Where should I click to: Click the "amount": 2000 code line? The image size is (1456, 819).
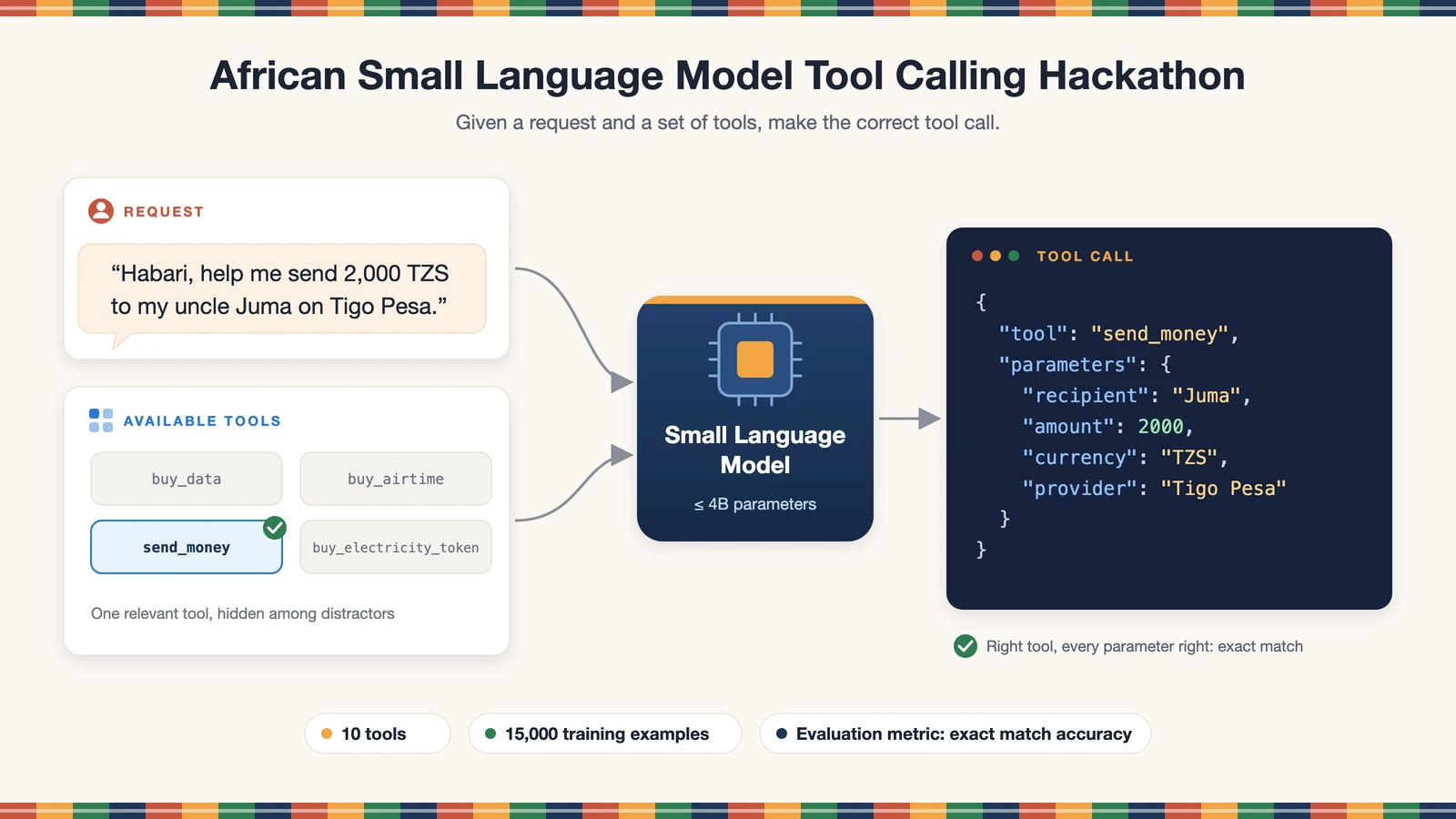coord(1107,427)
